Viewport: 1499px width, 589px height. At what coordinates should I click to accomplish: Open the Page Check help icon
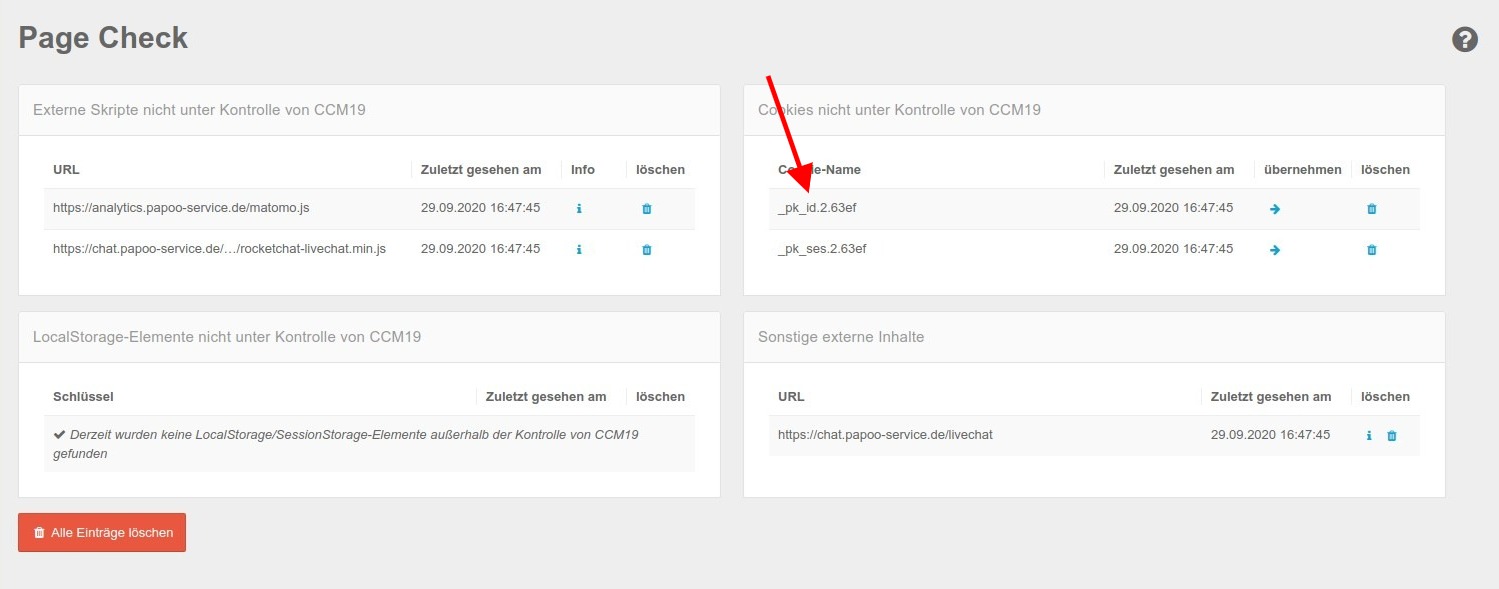(x=1465, y=39)
